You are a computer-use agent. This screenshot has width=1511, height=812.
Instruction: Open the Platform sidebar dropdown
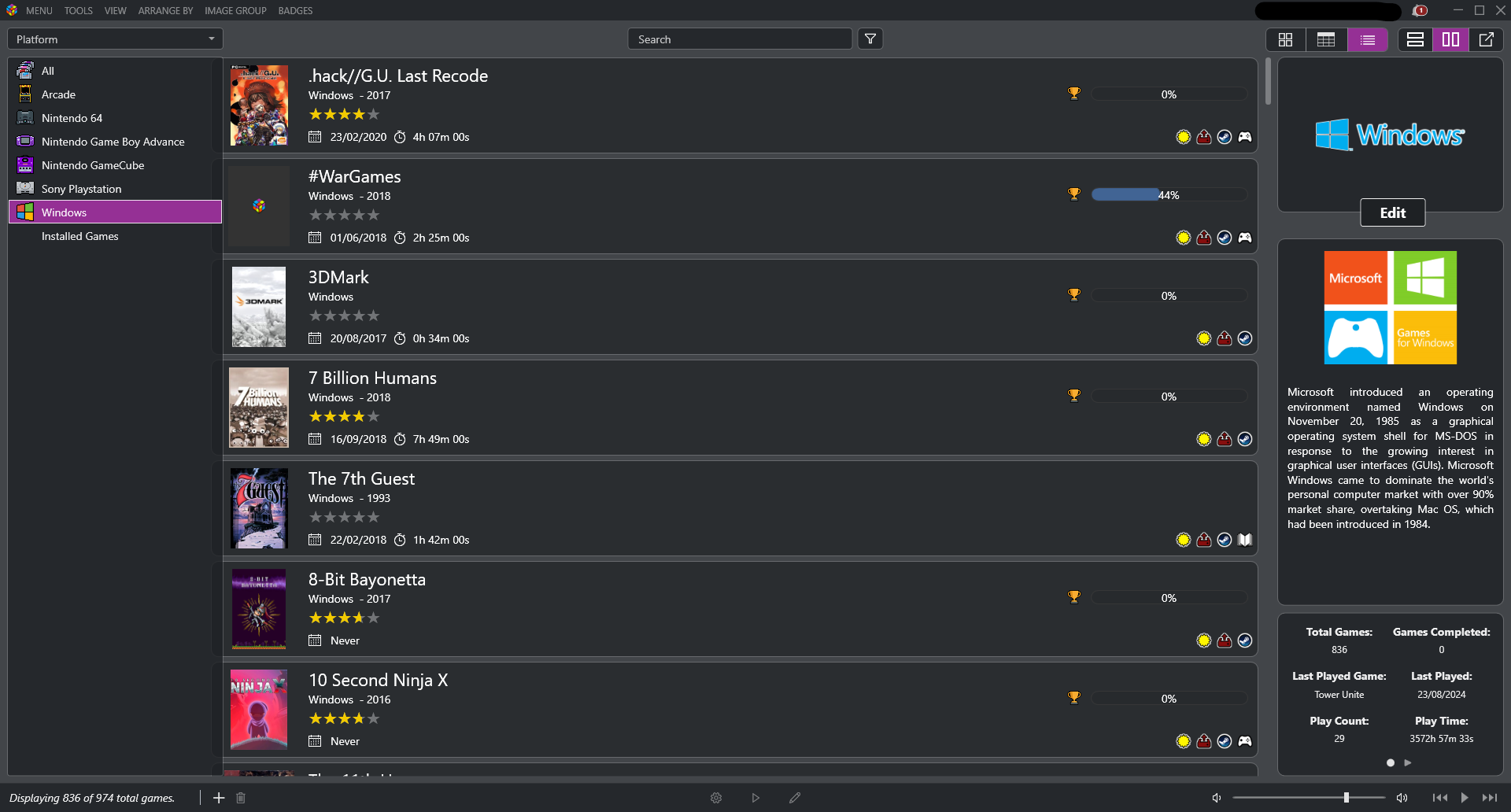click(x=115, y=39)
